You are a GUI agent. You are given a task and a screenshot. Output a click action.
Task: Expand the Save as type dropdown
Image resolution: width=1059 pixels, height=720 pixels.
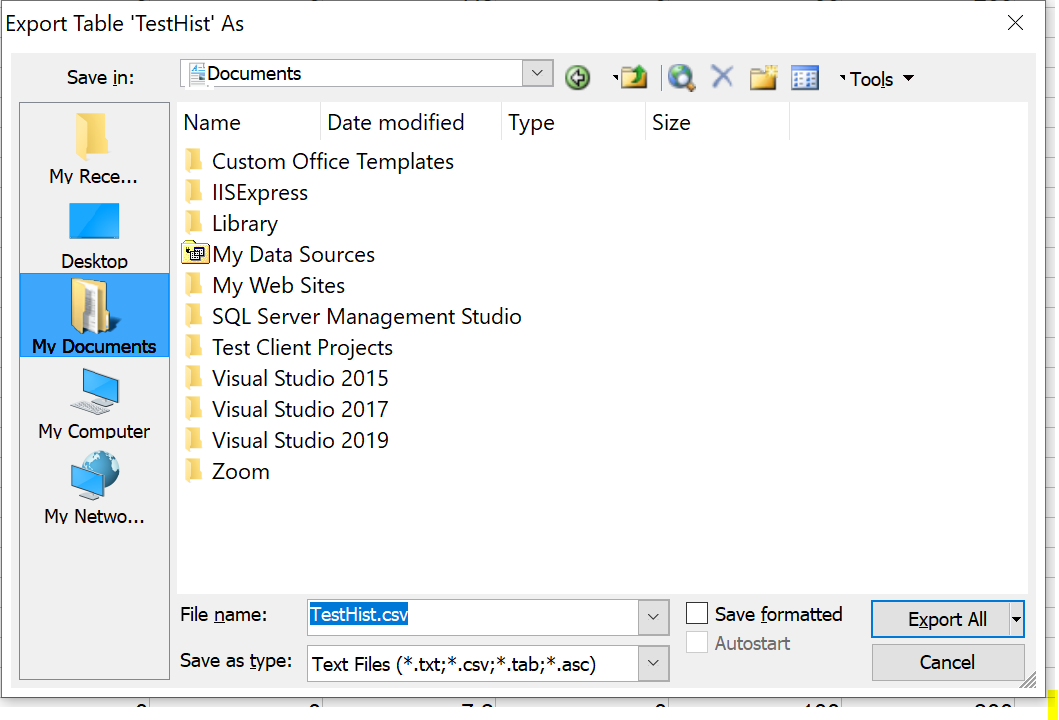point(653,663)
